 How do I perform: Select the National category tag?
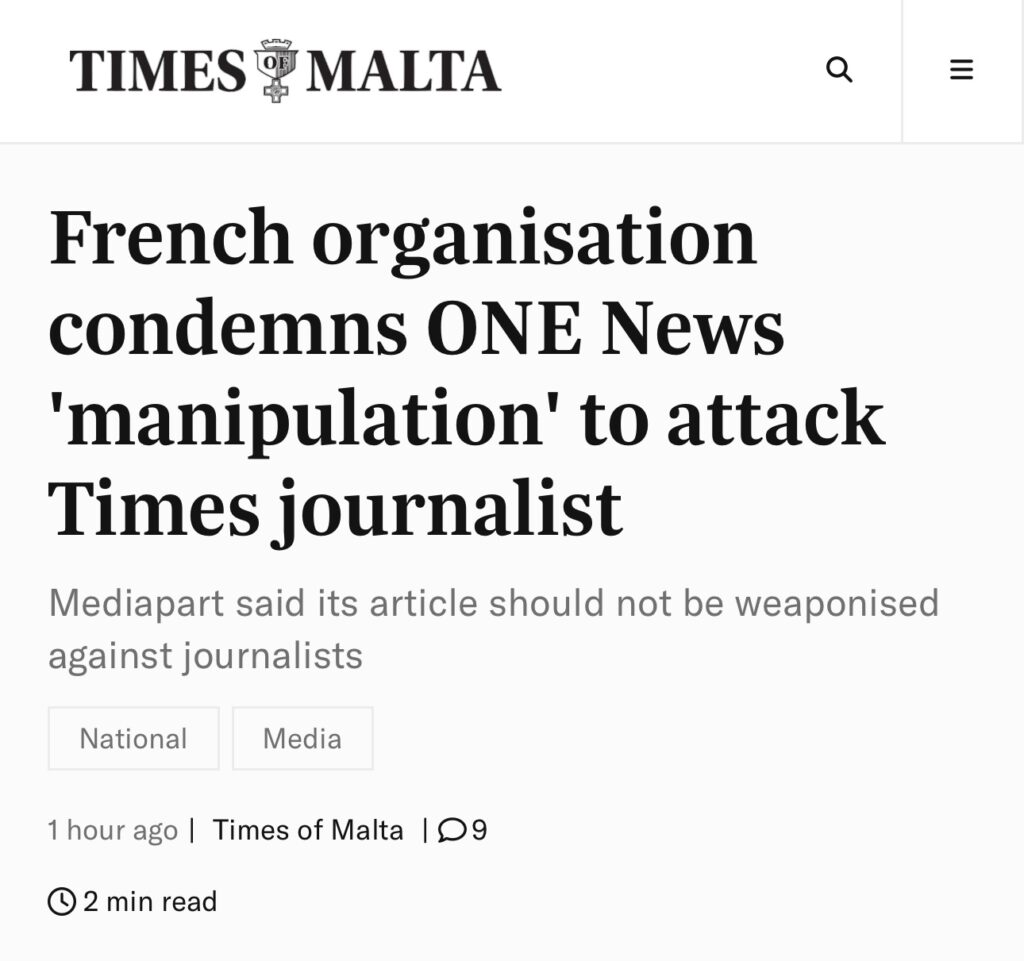point(133,738)
